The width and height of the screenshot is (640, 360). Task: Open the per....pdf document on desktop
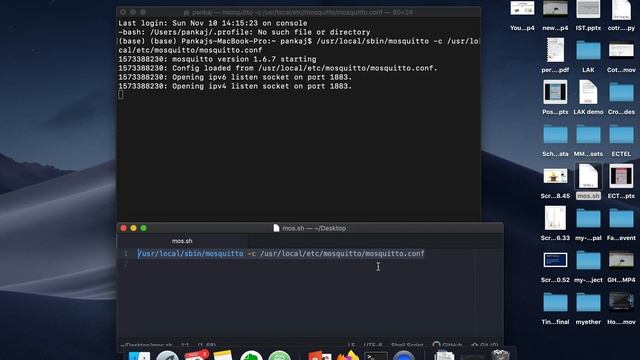555,50
